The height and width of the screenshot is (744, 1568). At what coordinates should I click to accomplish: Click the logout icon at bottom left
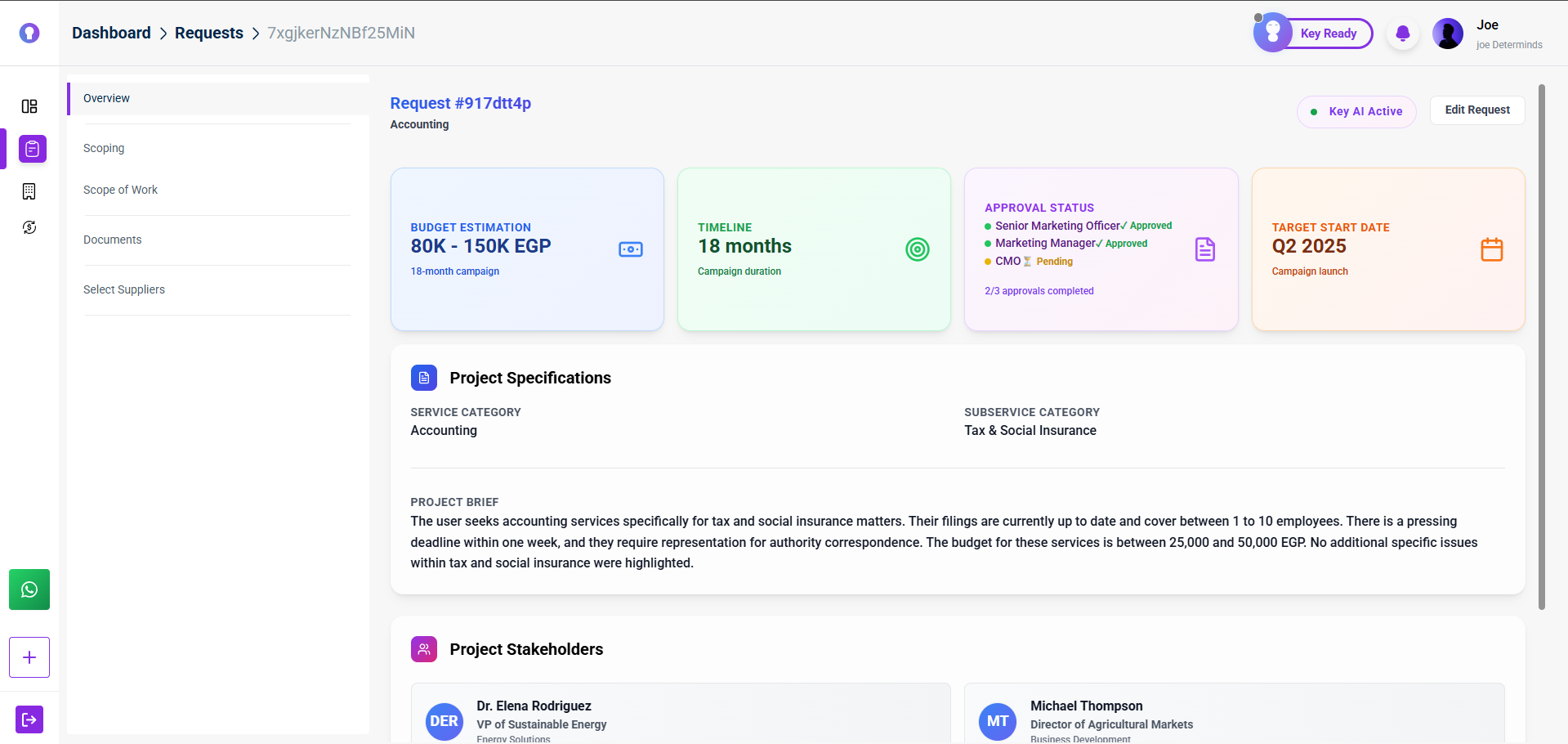[29, 719]
